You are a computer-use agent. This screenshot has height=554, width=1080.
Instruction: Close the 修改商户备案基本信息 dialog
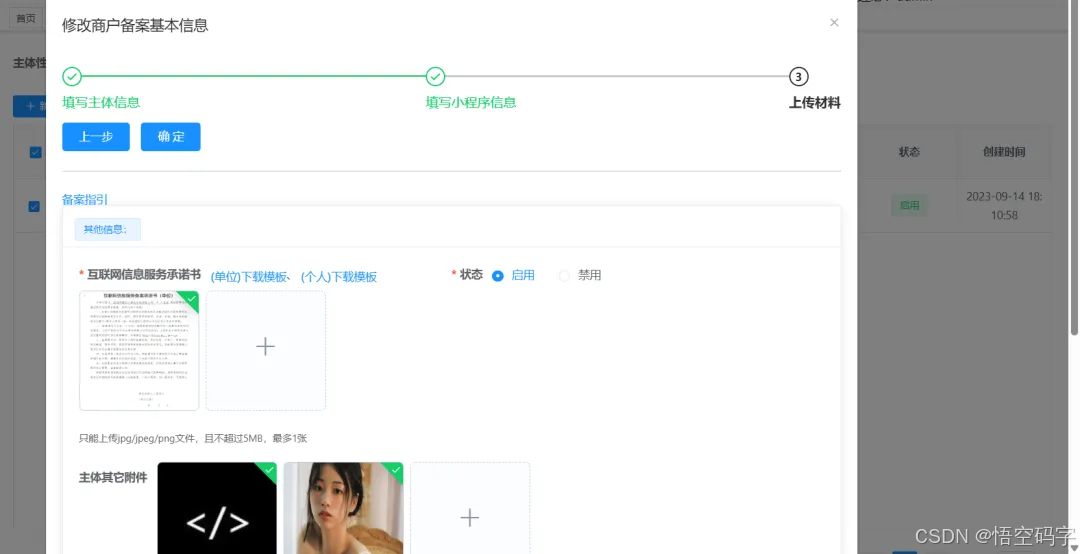point(834,23)
